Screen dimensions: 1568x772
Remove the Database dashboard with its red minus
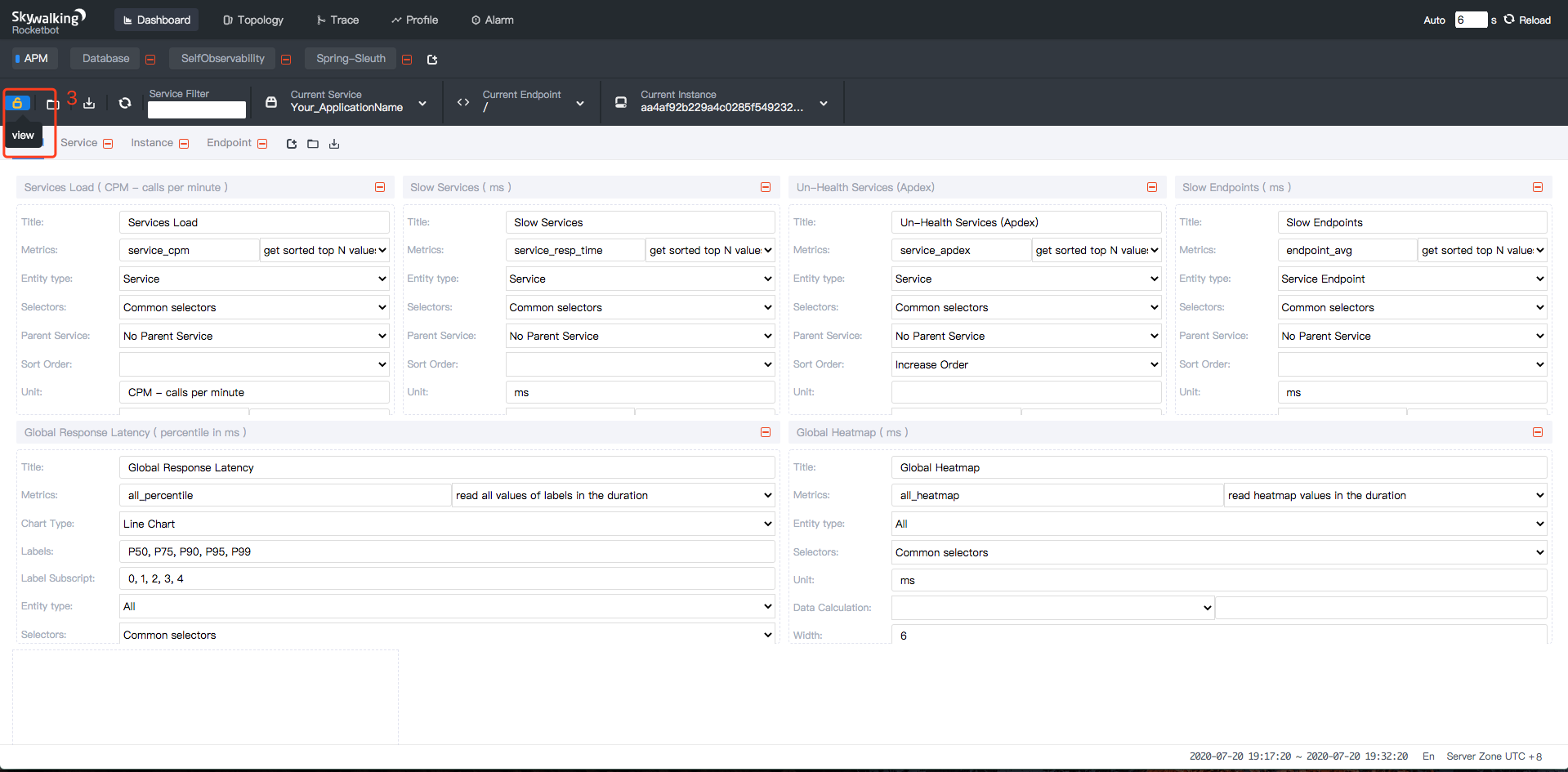tap(150, 60)
